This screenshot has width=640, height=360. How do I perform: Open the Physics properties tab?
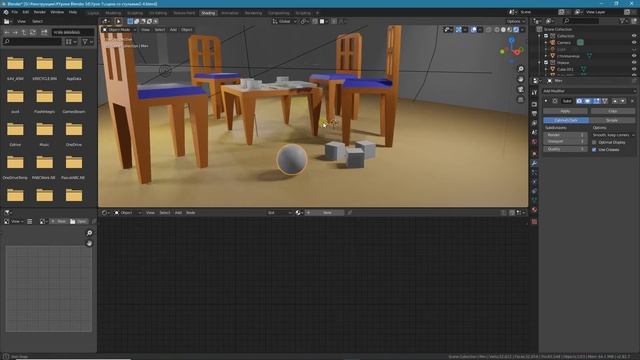point(534,182)
